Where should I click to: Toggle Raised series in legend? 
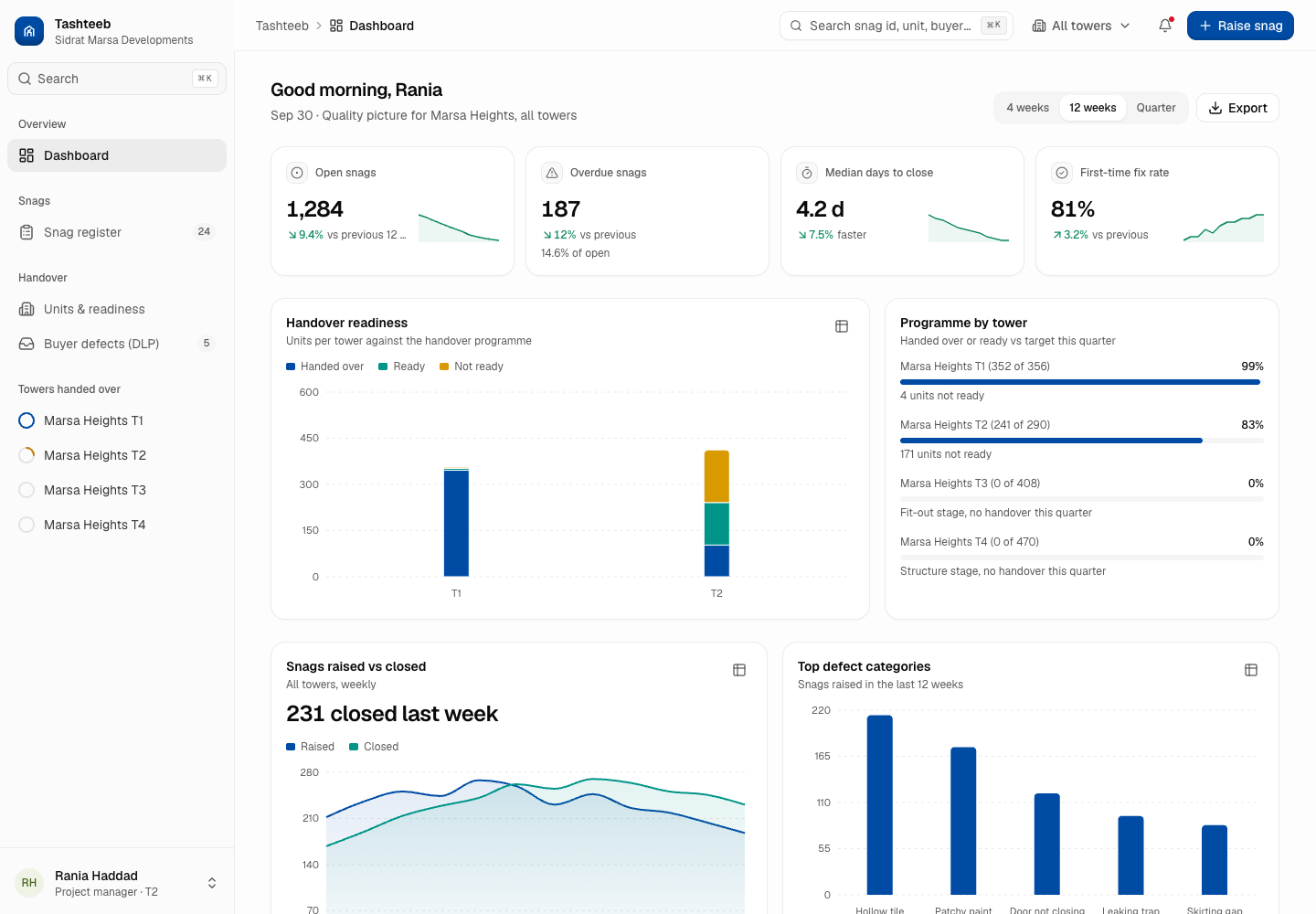pos(310,747)
